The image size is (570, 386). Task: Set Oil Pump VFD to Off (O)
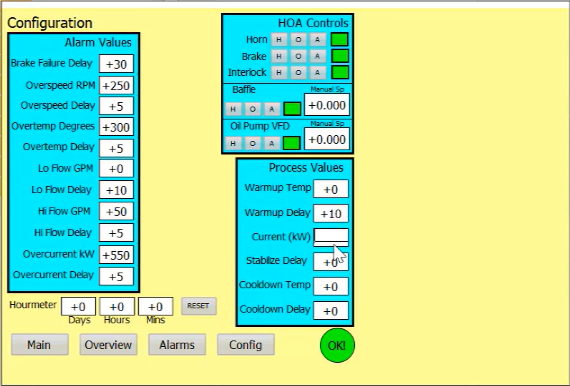tap(252, 143)
